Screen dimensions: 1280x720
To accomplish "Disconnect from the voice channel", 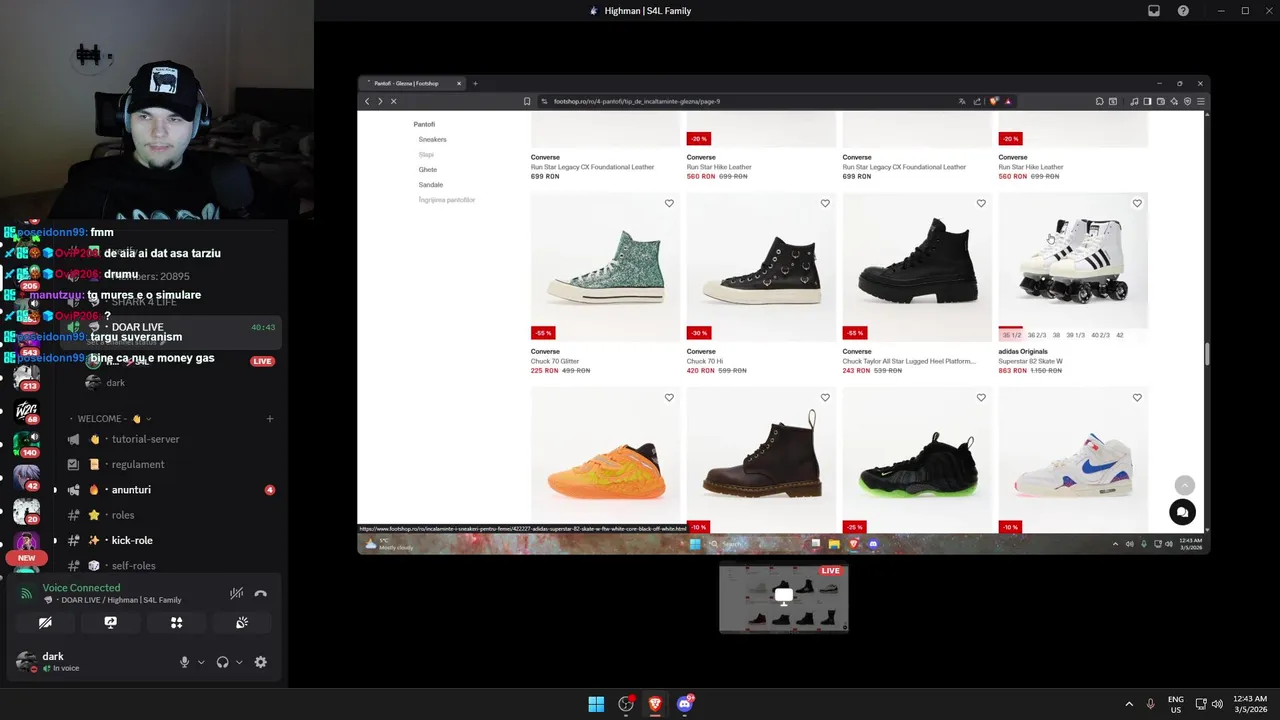I will [261, 593].
